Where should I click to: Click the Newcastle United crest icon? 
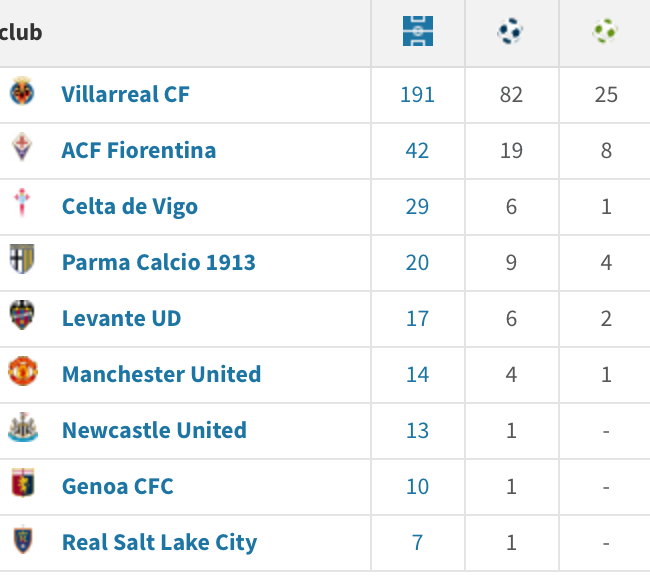(x=21, y=430)
